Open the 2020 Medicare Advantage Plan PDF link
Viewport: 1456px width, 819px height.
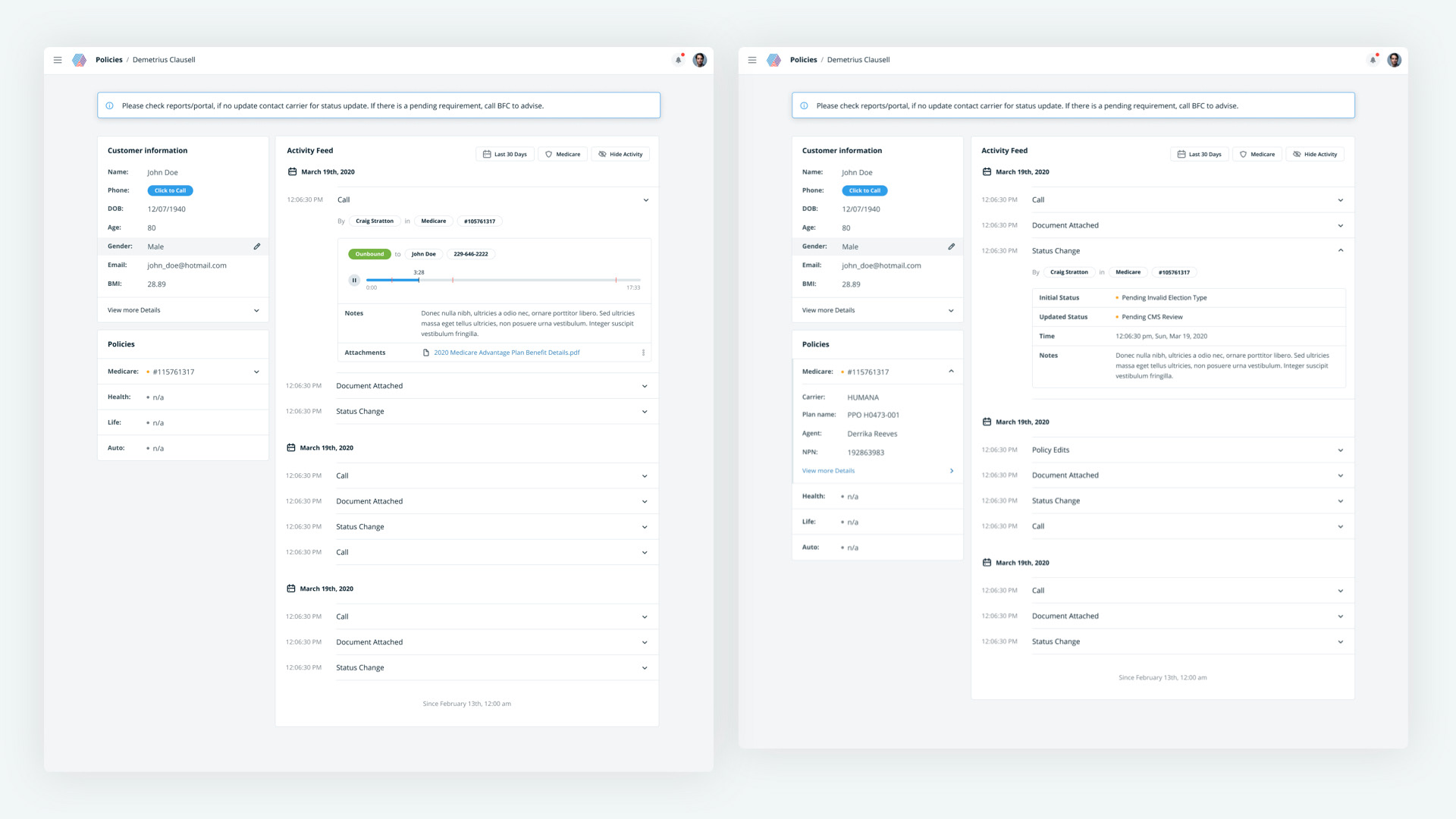click(507, 353)
